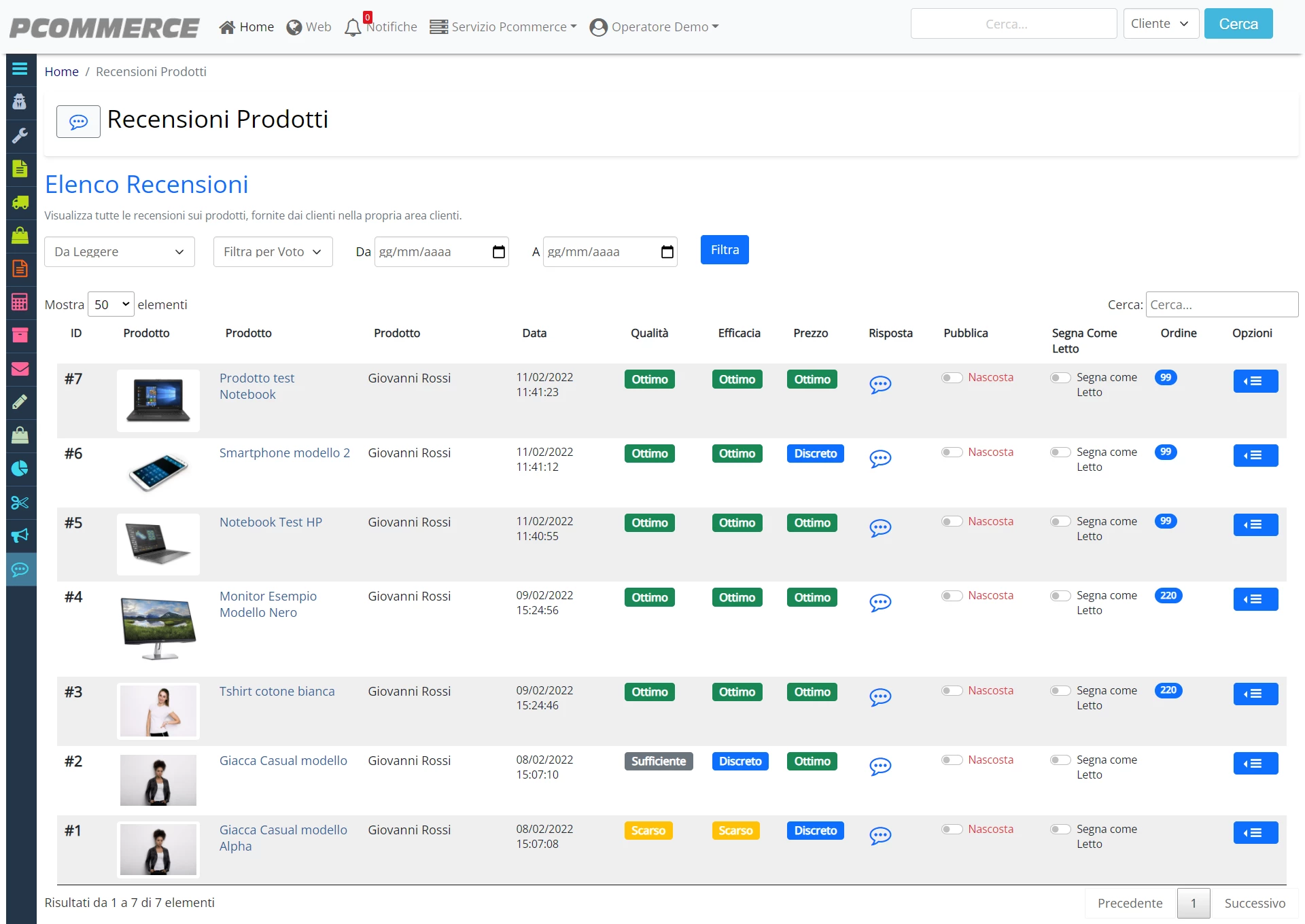Open the Filtra per Voto dropdown
Screen dimensions: 1305x924
pyautogui.click(x=273, y=252)
